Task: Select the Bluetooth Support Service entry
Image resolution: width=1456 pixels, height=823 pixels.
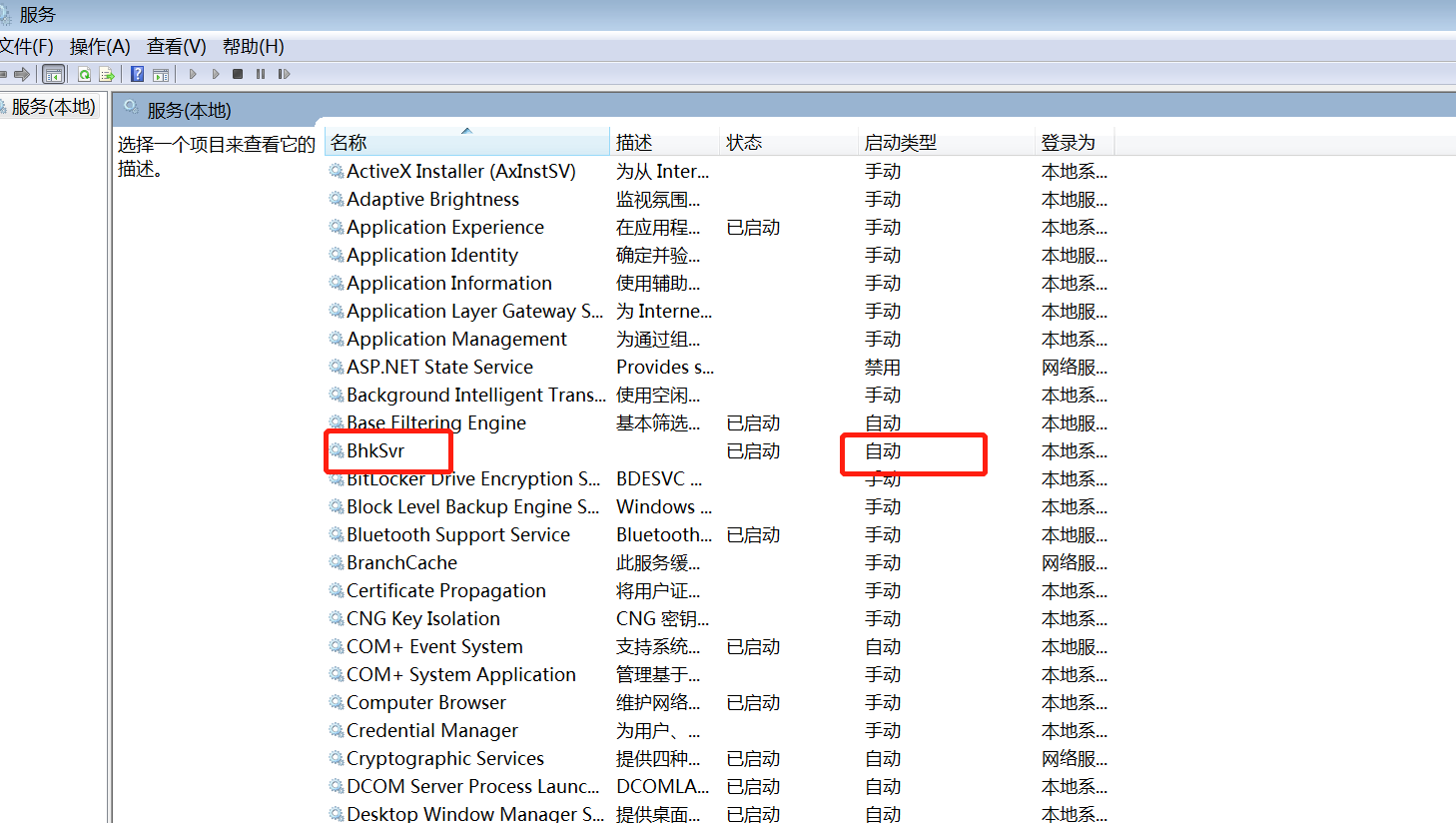Action: [457, 535]
